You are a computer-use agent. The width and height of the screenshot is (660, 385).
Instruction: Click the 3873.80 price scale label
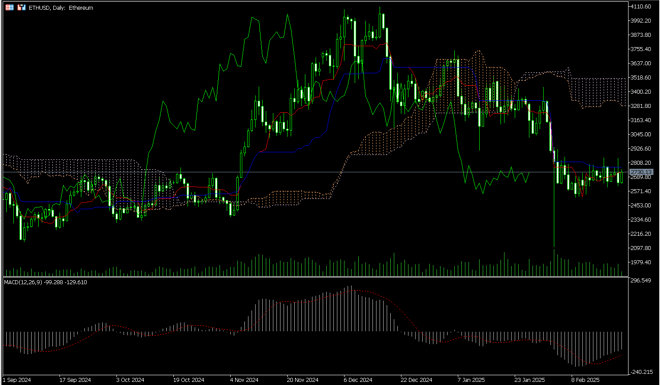(641, 35)
